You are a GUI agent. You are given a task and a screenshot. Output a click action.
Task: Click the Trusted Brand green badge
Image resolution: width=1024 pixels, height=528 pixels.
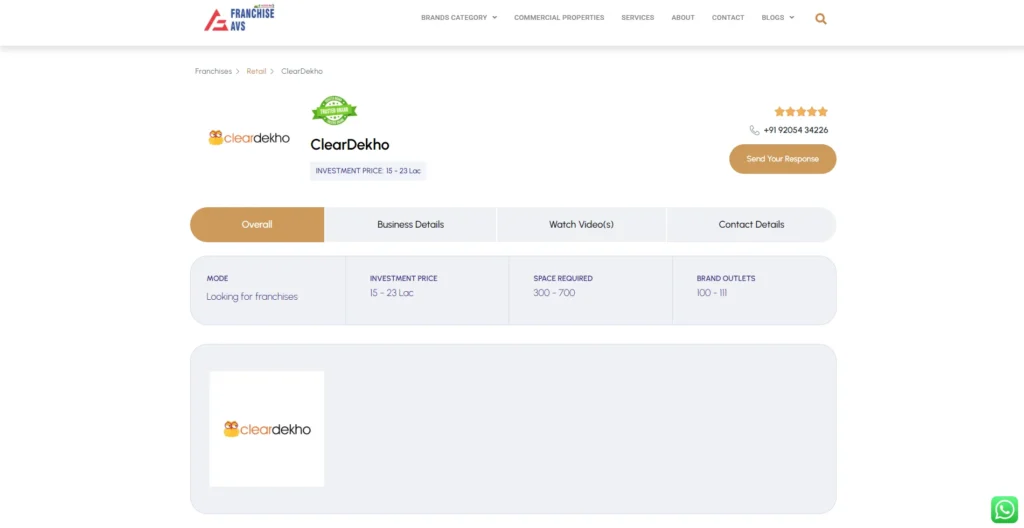click(x=334, y=110)
